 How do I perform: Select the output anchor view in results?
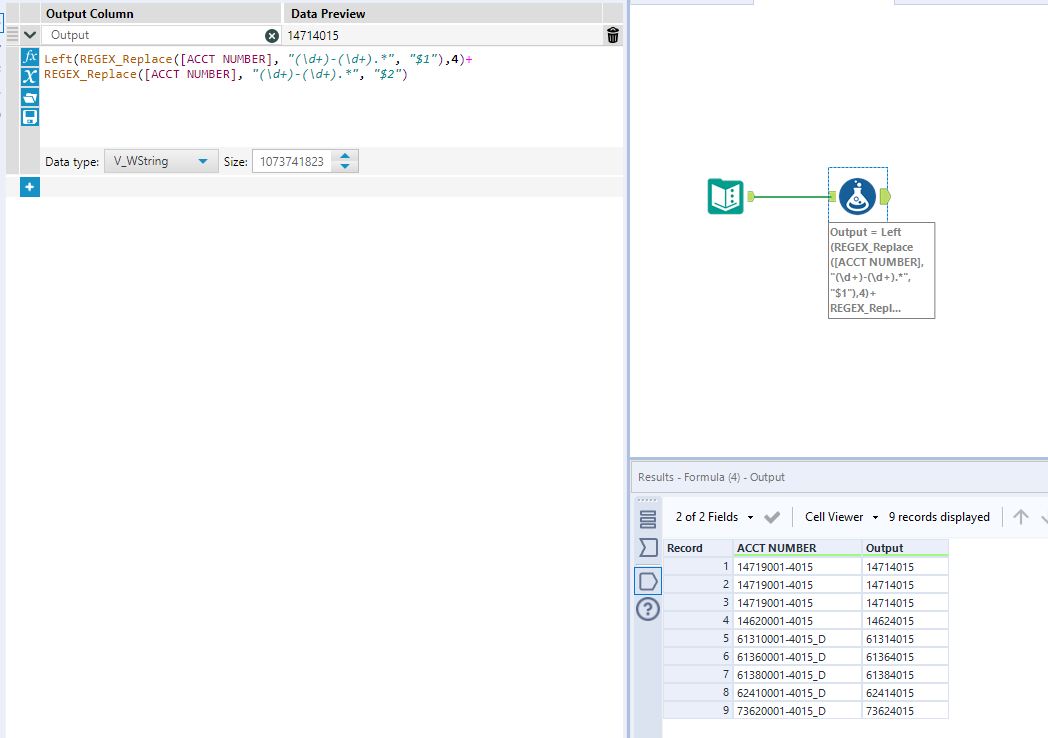point(648,580)
